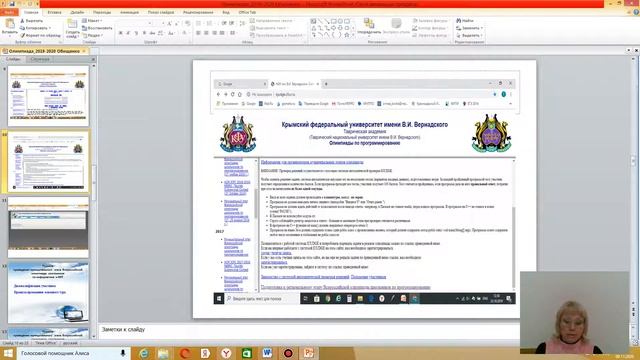The width and height of the screenshot is (640, 360).
Task: Open the Выровнять текст dropdown
Action: click(x=269, y=28)
